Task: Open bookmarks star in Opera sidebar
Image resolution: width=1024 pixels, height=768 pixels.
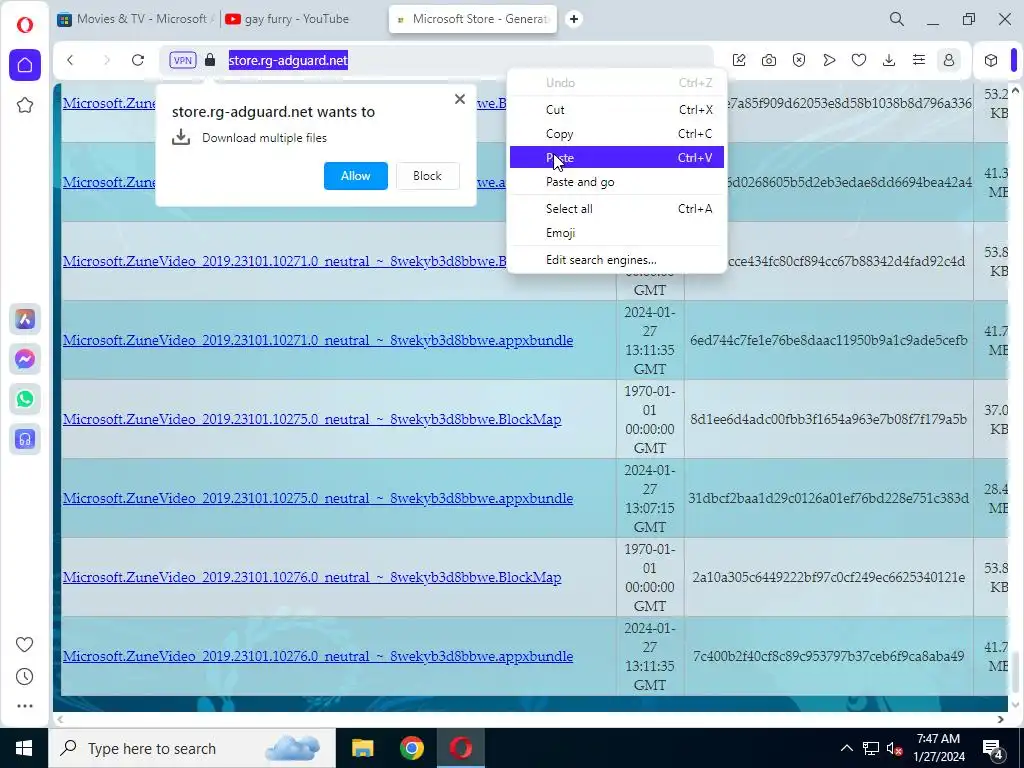Action: [25, 105]
